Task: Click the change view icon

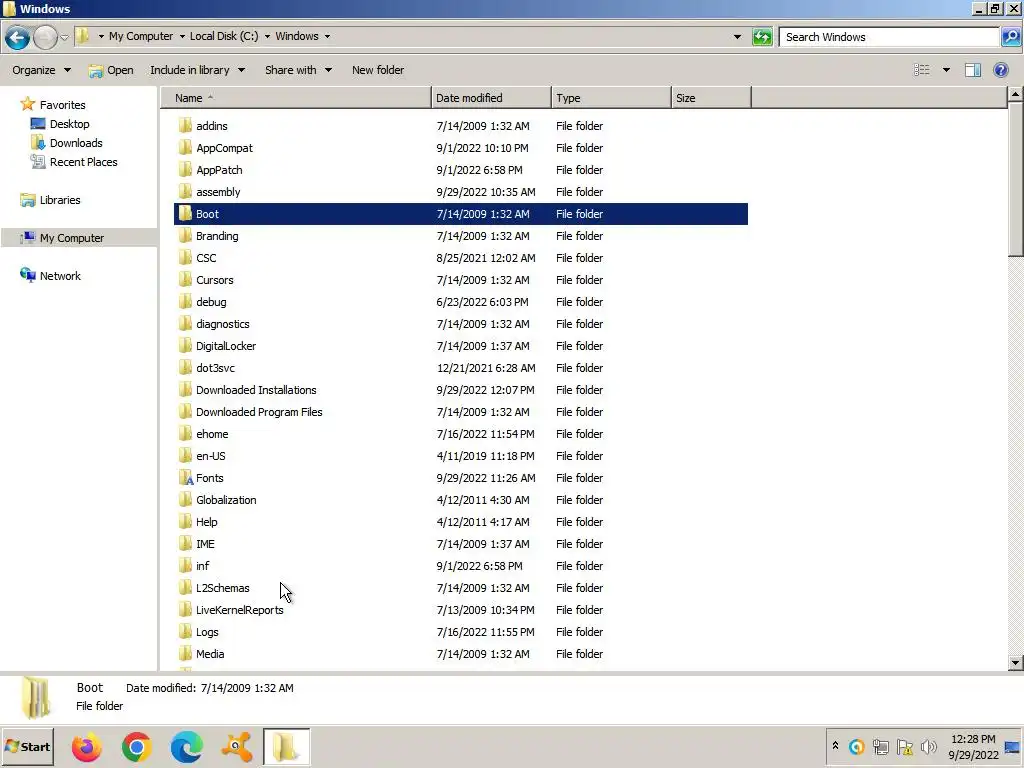Action: pyautogui.click(x=921, y=70)
